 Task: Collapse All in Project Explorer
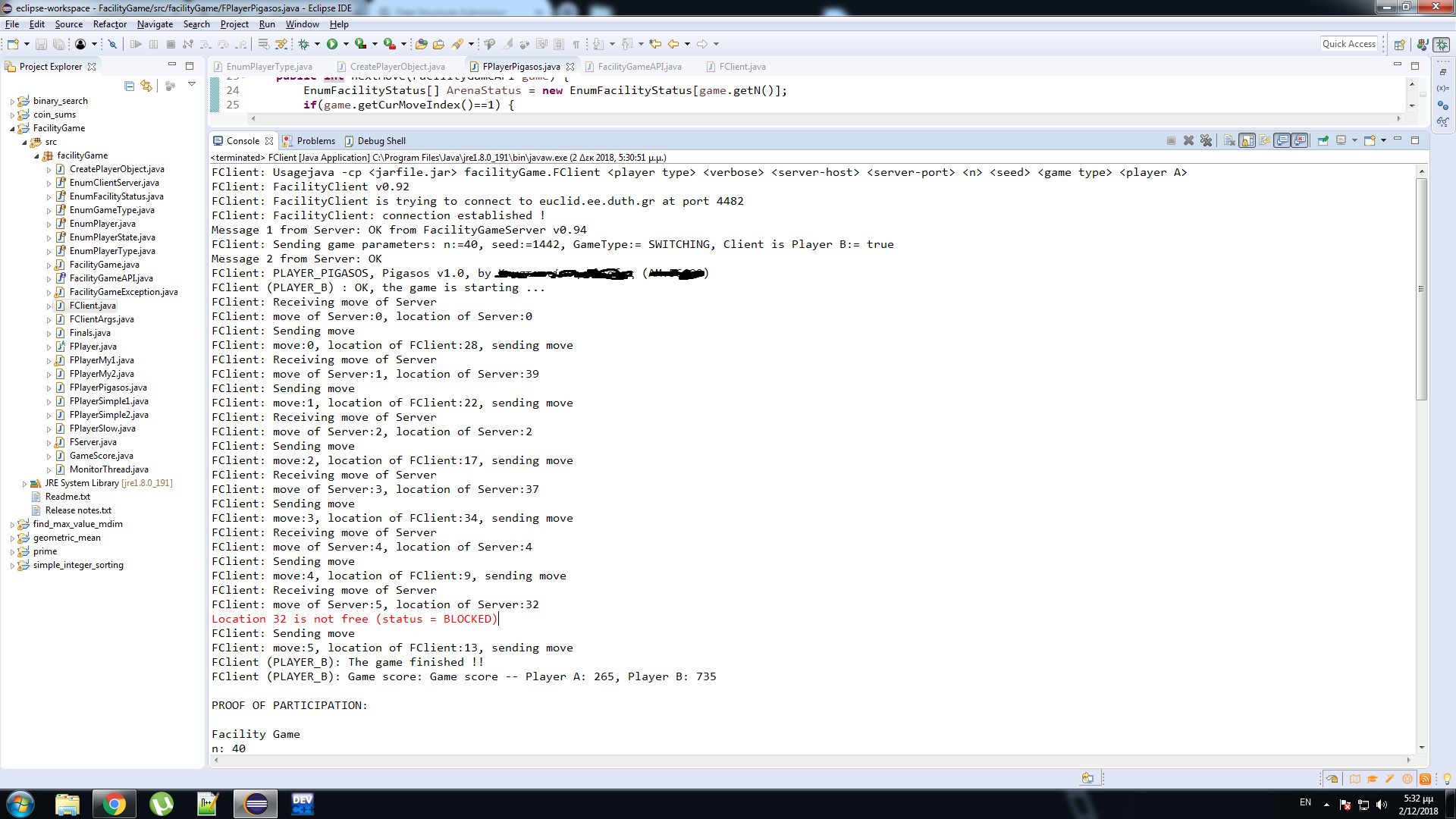point(129,86)
